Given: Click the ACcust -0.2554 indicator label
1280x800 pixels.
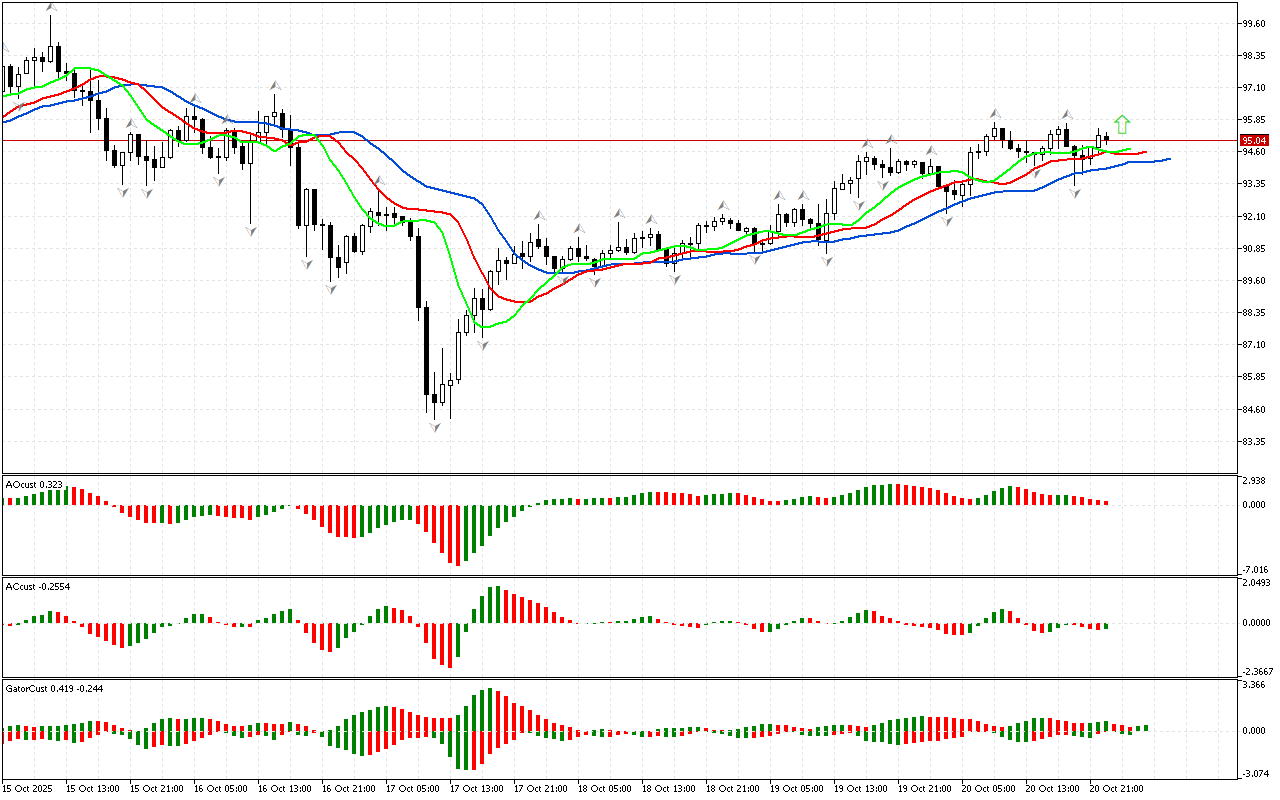Looking at the screenshot, I should pyautogui.click(x=36, y=585).
